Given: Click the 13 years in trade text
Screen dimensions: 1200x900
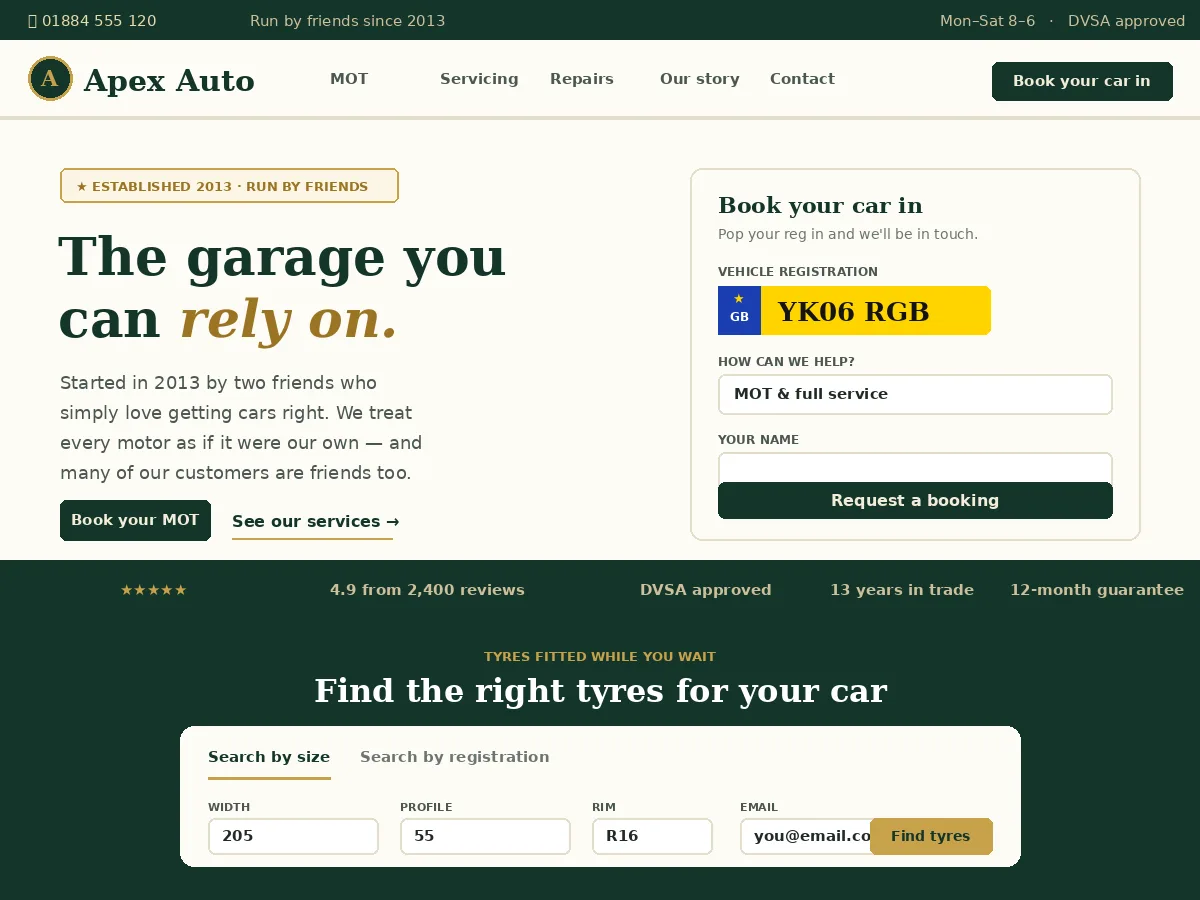Looking at the screenshot, I should (x=902, y=590).
